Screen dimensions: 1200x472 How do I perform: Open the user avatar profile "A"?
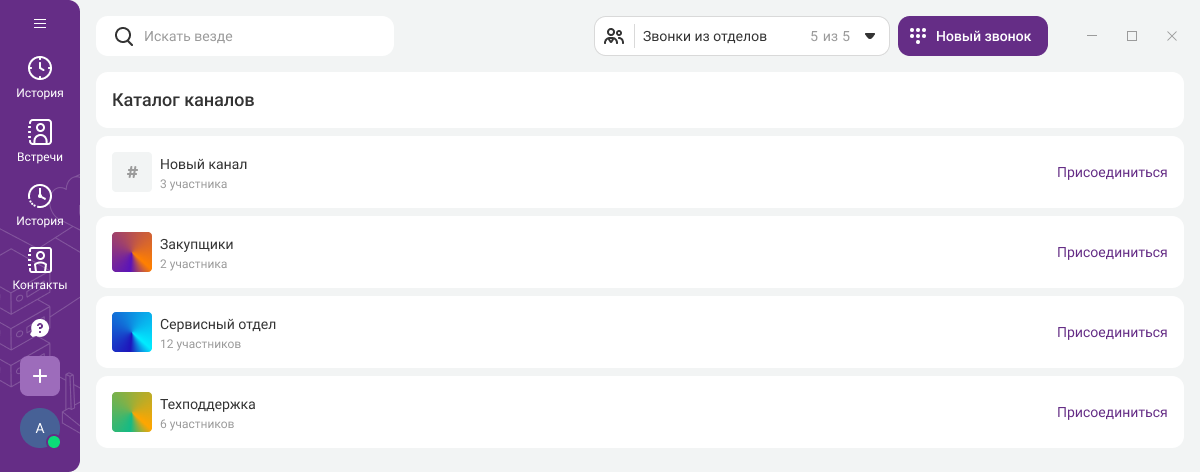[x=40, y=428]
